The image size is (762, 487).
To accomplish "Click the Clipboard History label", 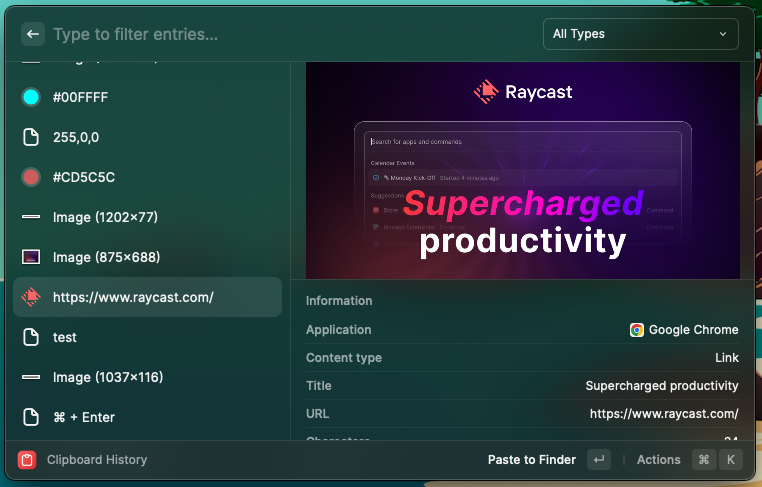I will 97,460.
